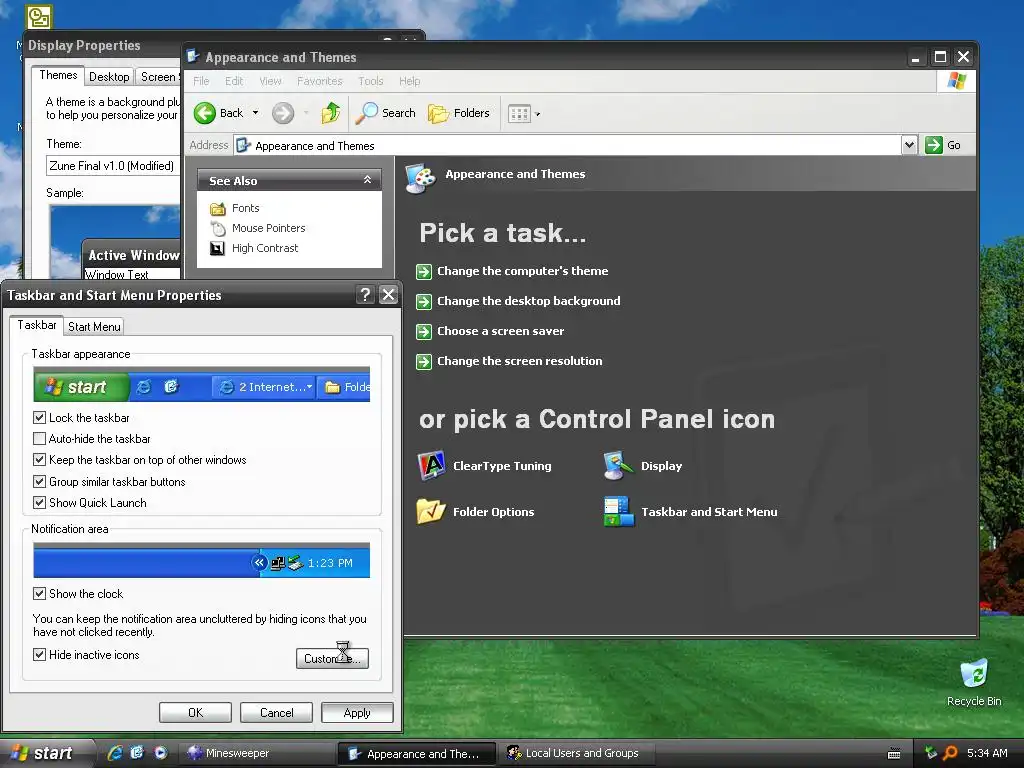Image resolution: width=1024 pixels, height=768 pixels.
Task: Click the keyboard icon in the taskbar
Action: [894, 754]
